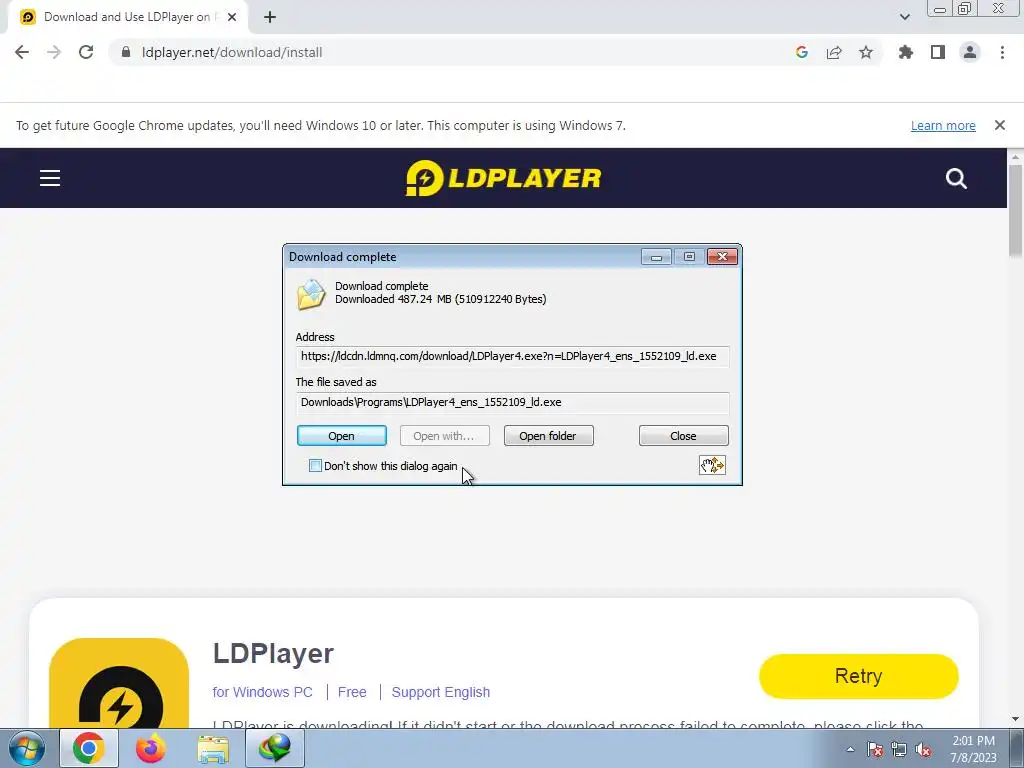
Task: Click the yellow Retry button
Action: click(x=858, y=676)
